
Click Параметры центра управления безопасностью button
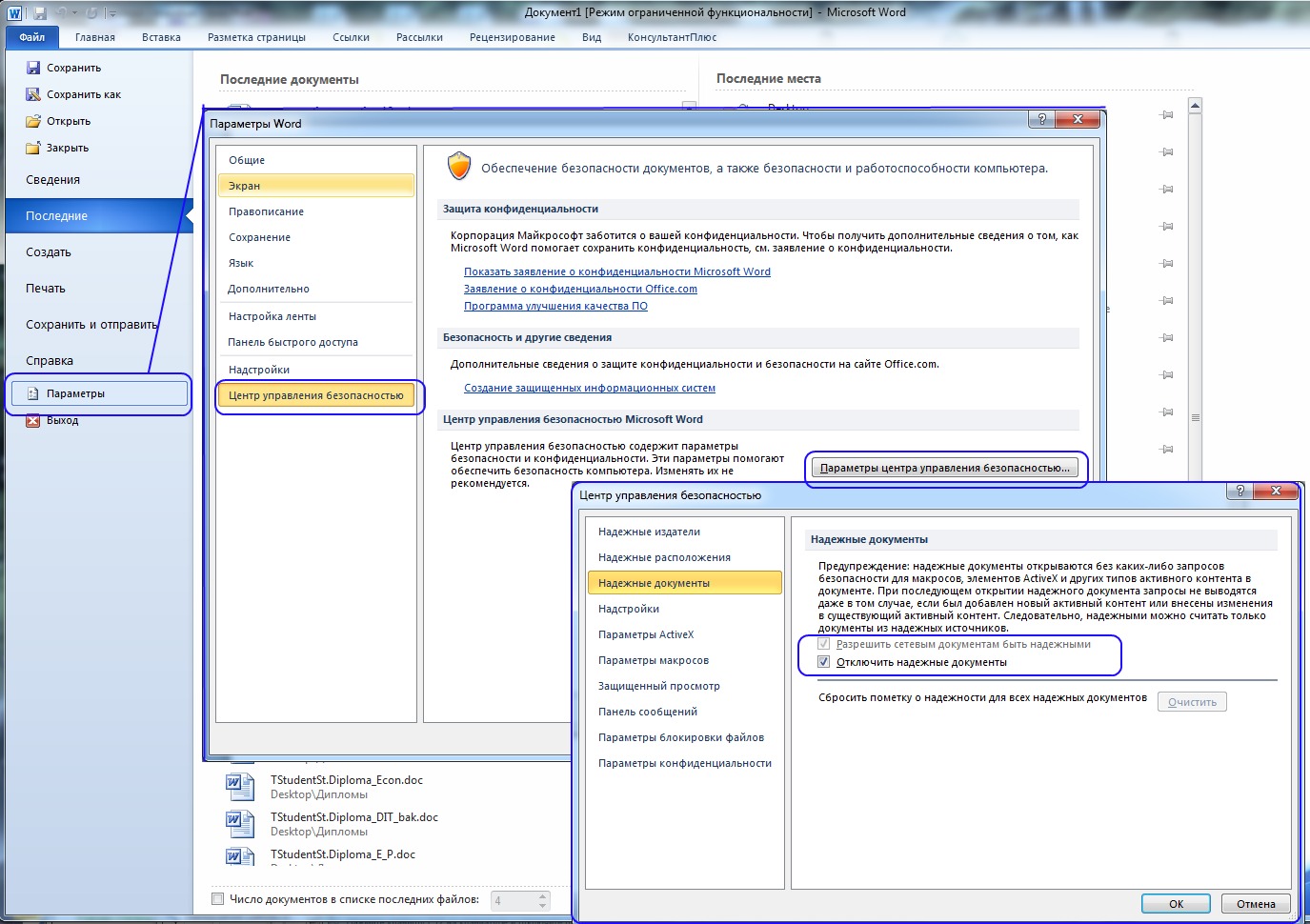945,468
